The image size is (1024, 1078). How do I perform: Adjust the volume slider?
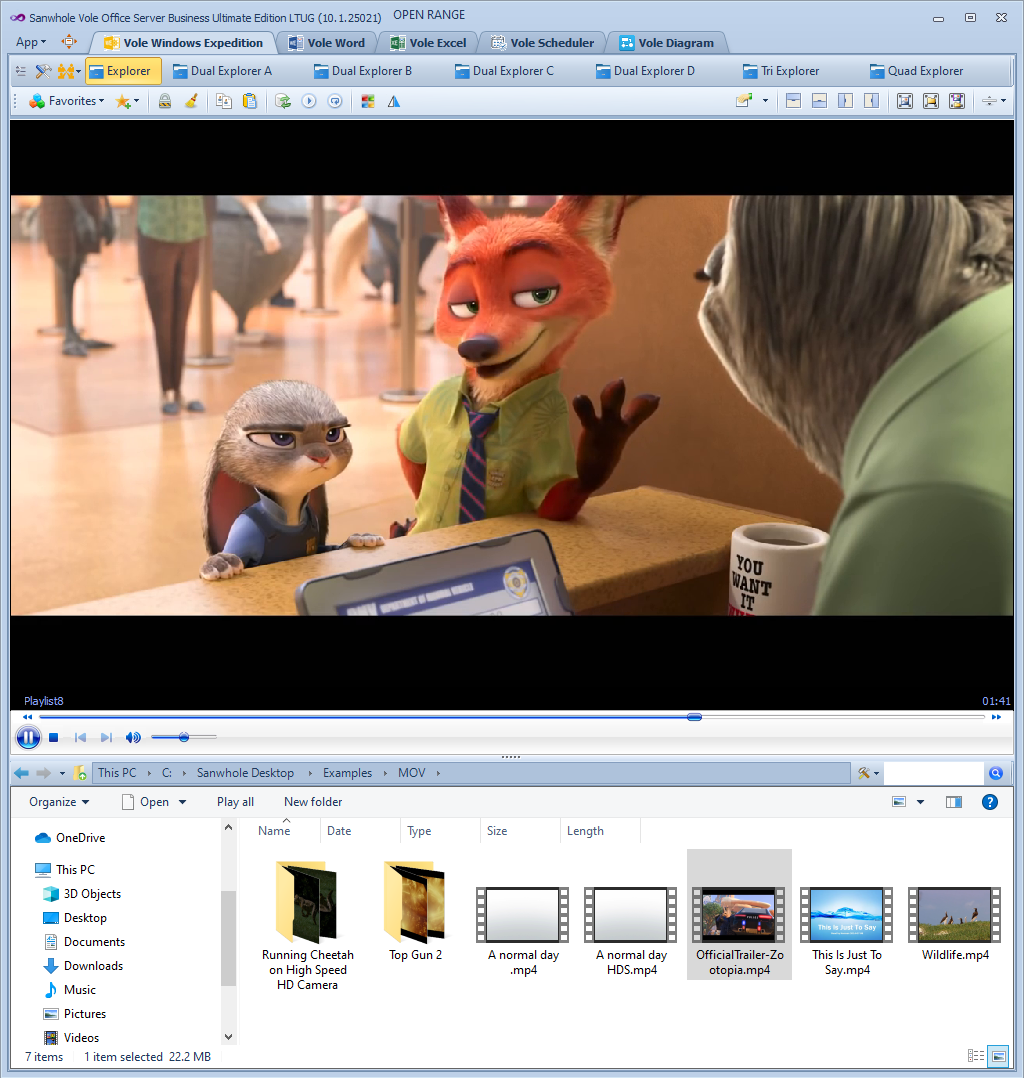184,737
